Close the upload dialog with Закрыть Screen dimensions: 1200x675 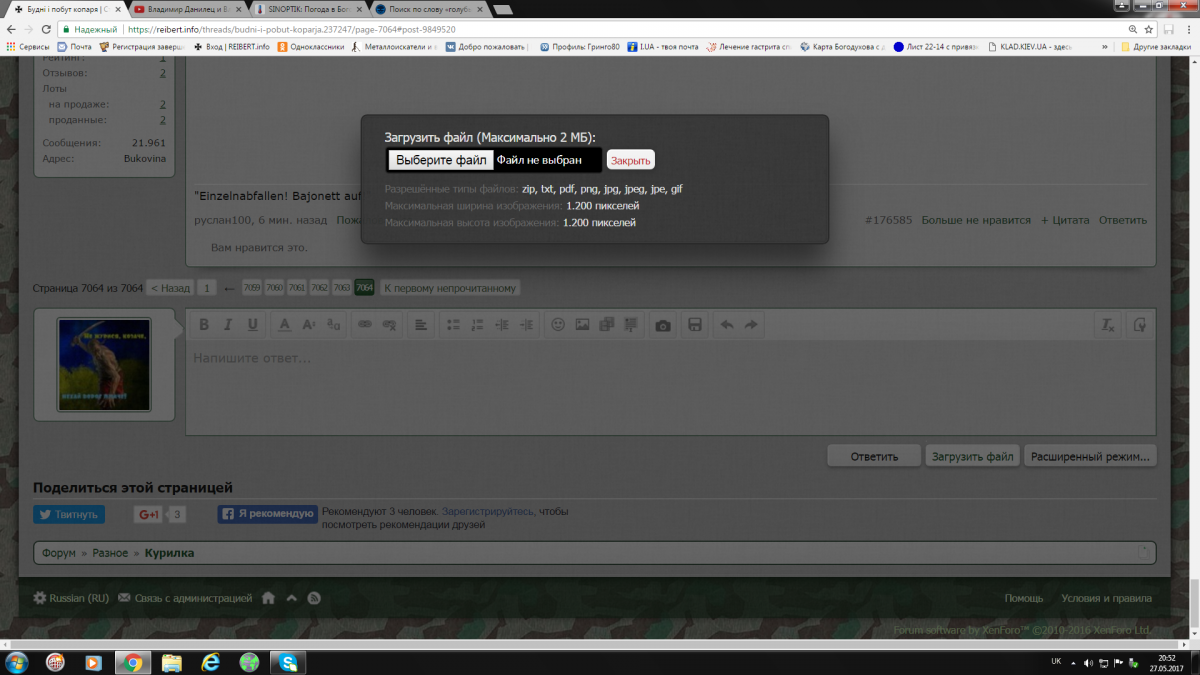630,160
